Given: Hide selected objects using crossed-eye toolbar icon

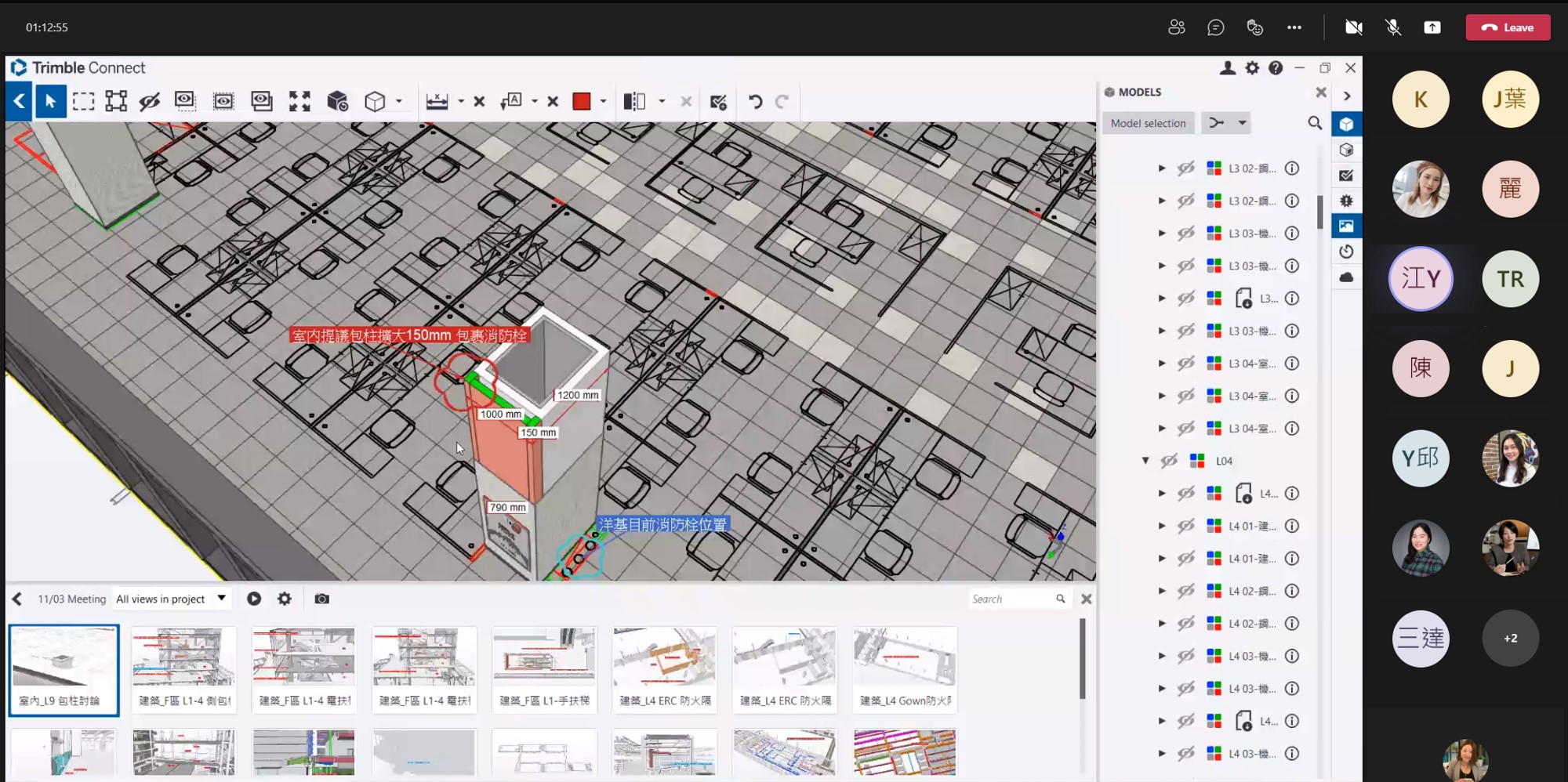Looking at the screenshot, I should [149, 101].
